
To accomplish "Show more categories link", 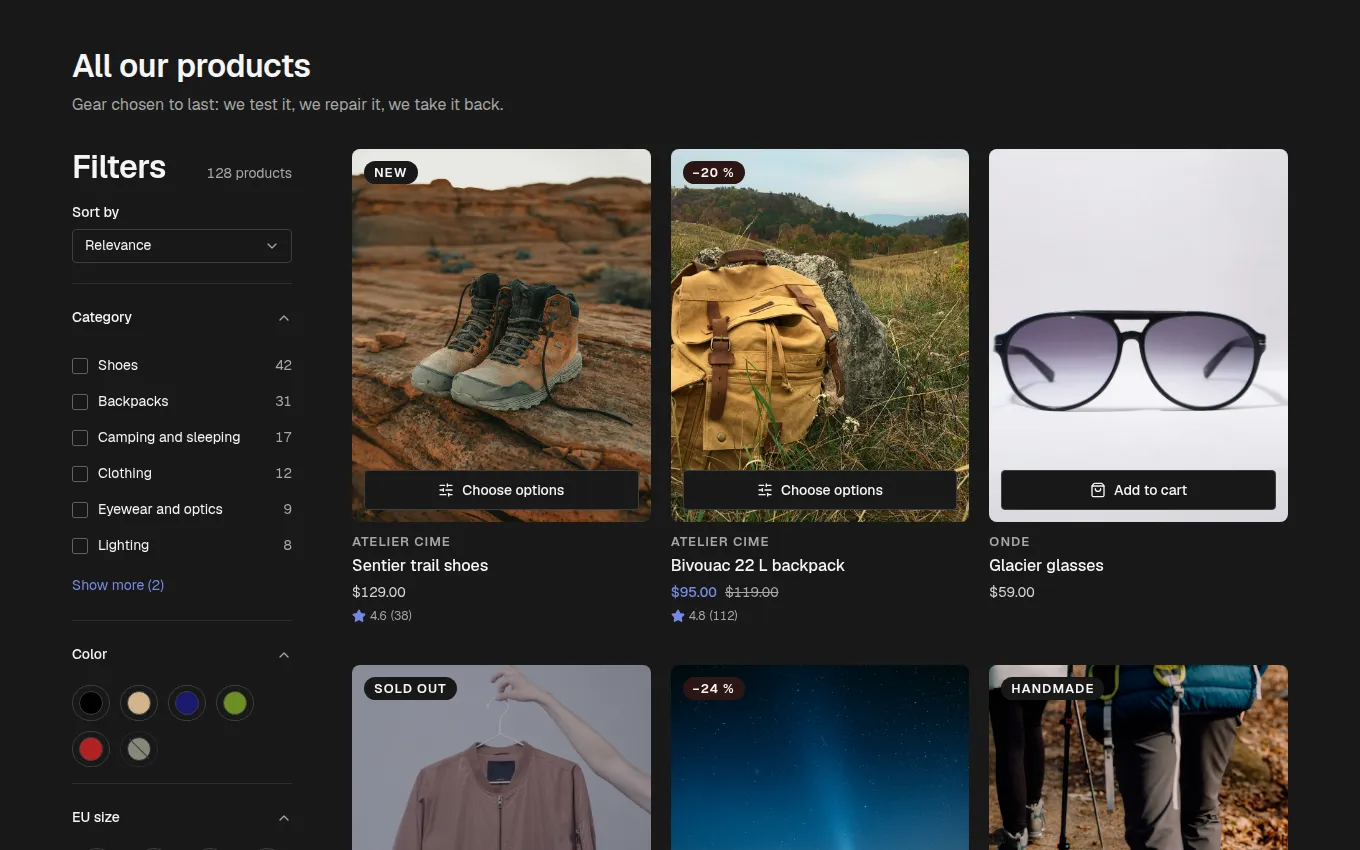I will coord(118,585).
